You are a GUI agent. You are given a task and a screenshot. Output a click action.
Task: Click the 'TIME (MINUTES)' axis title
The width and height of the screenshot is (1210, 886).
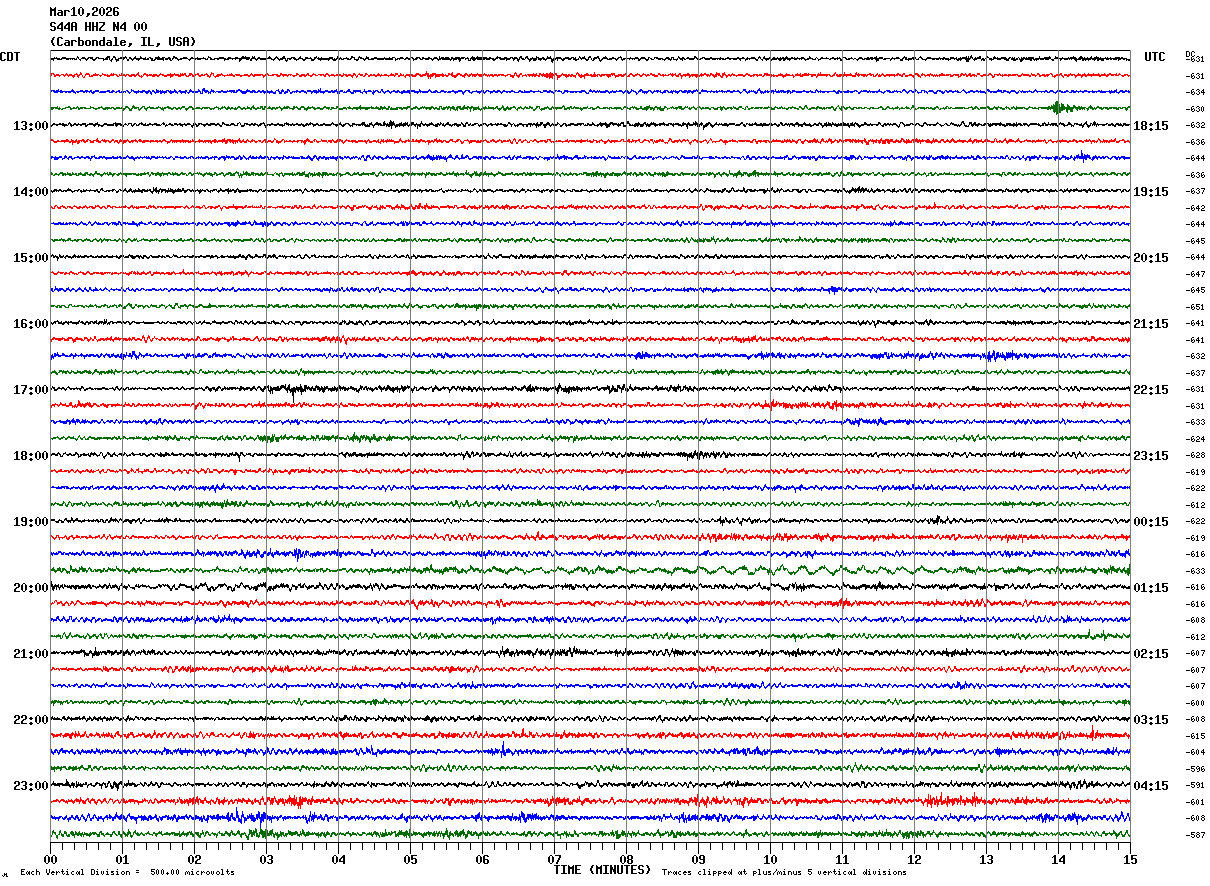(602, 870)
